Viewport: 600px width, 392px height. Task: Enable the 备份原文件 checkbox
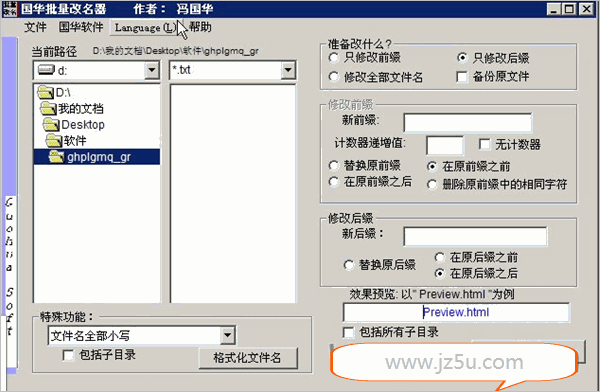462,77
